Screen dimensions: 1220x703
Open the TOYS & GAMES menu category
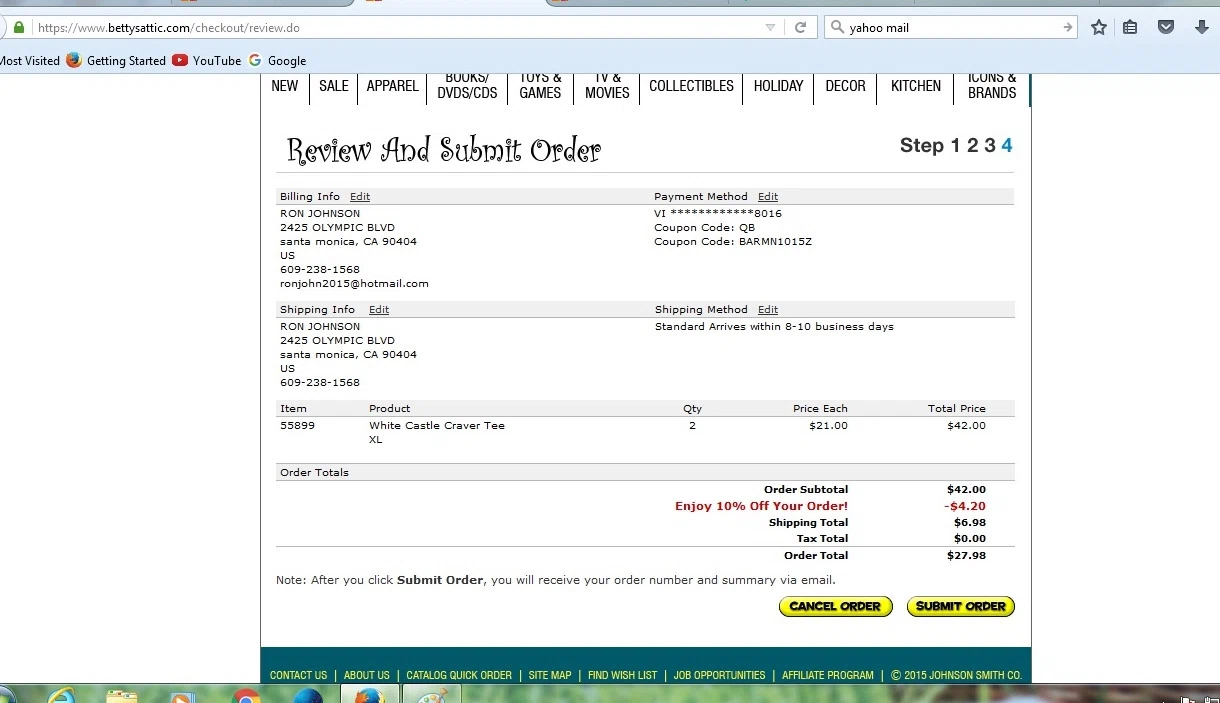point(540,86)
